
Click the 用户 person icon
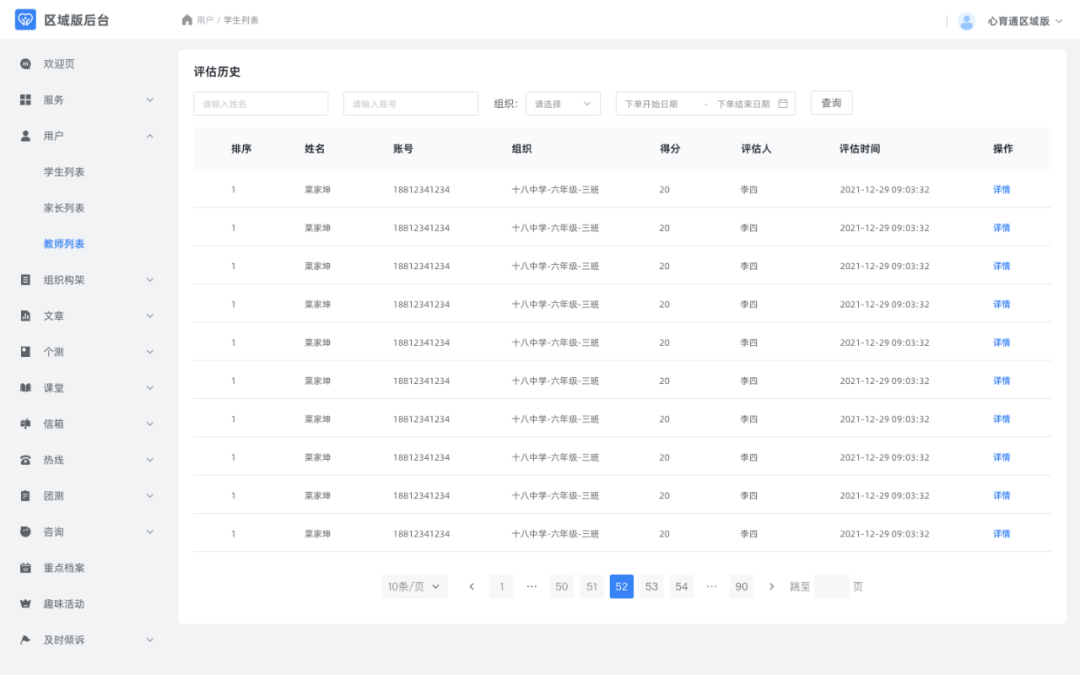[25, 136]
